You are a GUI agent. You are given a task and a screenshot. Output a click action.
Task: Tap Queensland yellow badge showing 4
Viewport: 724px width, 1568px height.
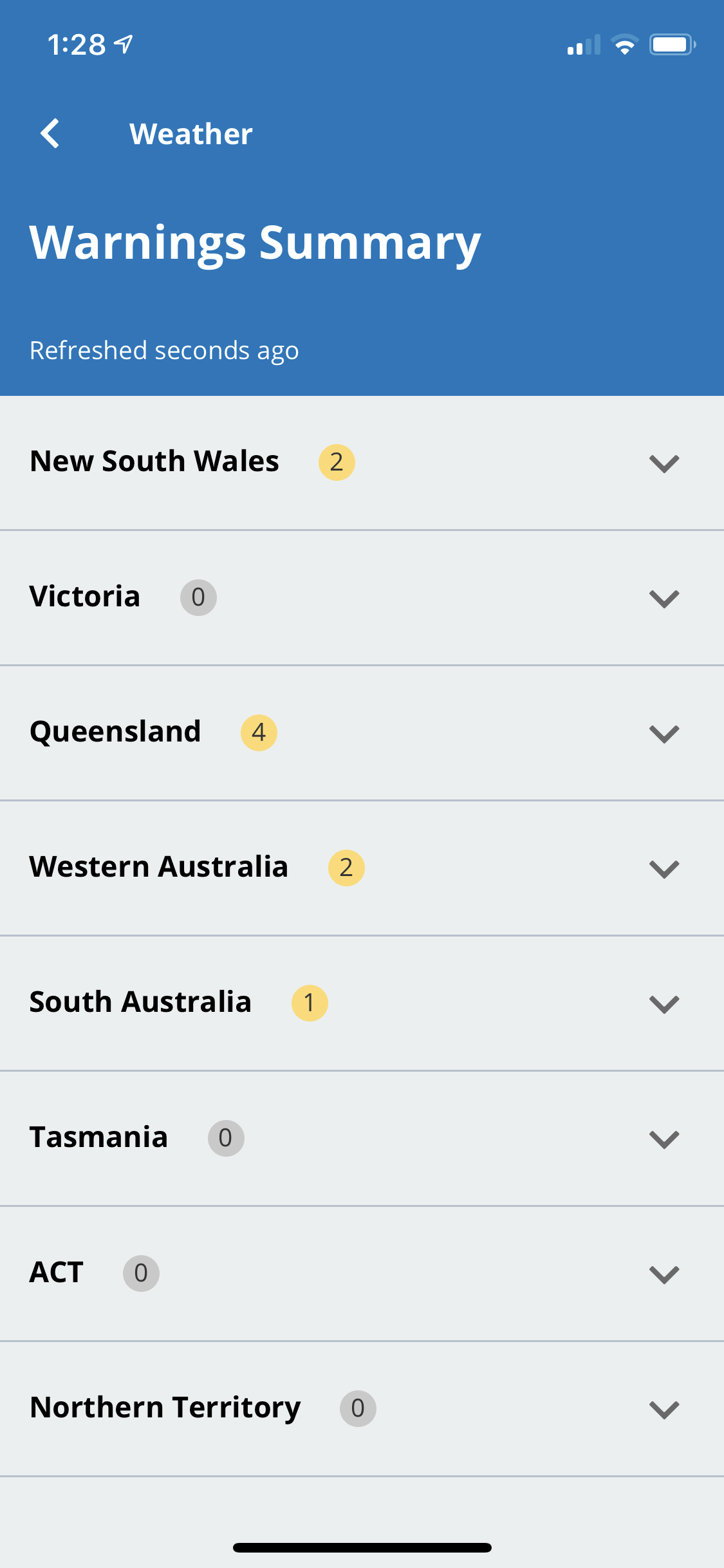pyautogui.click(x=259, y=733)
